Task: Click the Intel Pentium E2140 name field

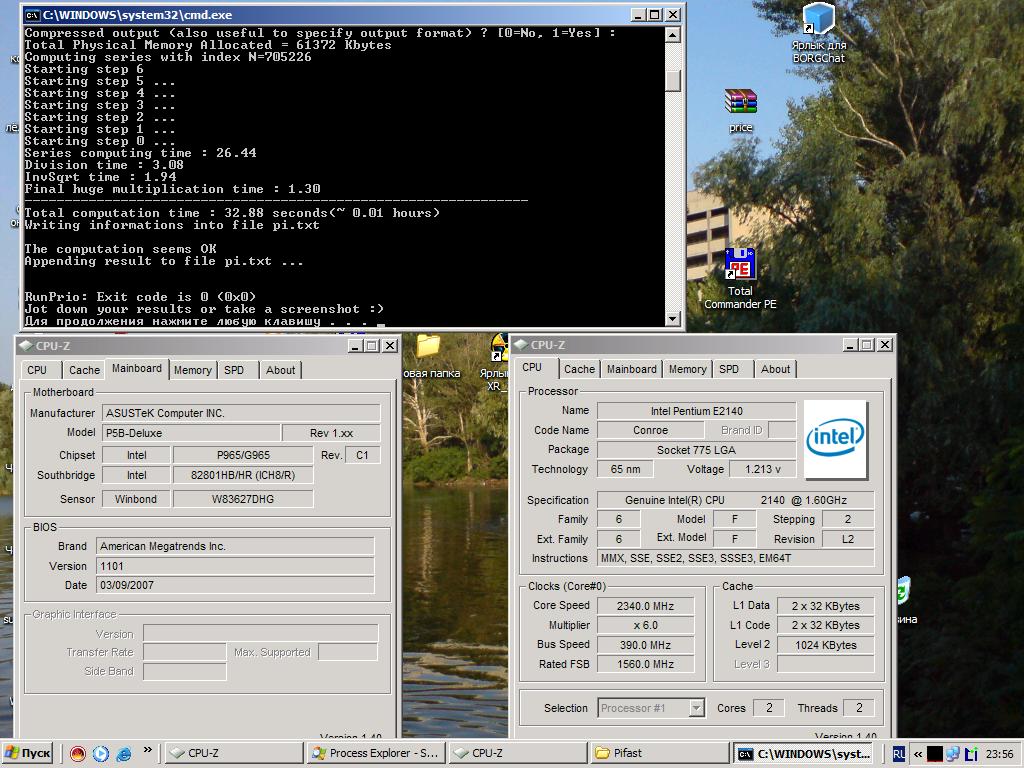Action: click(x=696, y=411)
